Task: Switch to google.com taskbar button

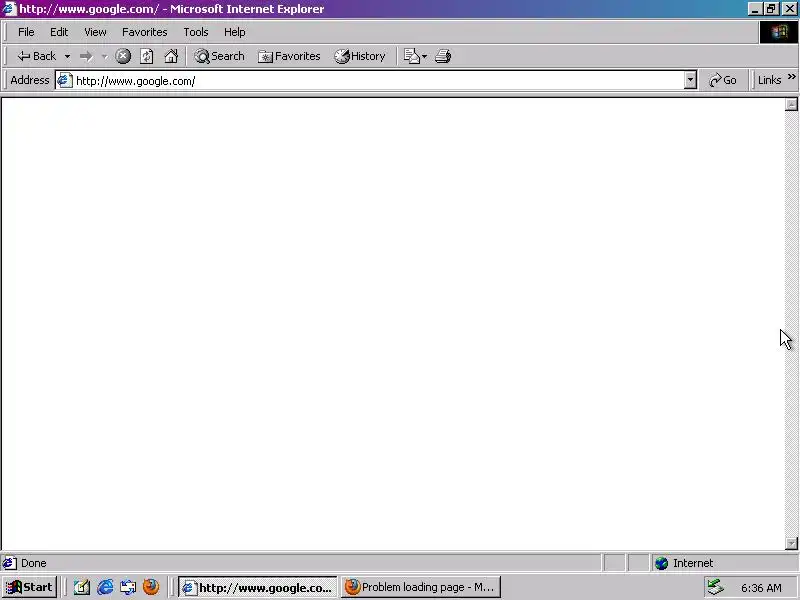Action: (x=258, y=588)
